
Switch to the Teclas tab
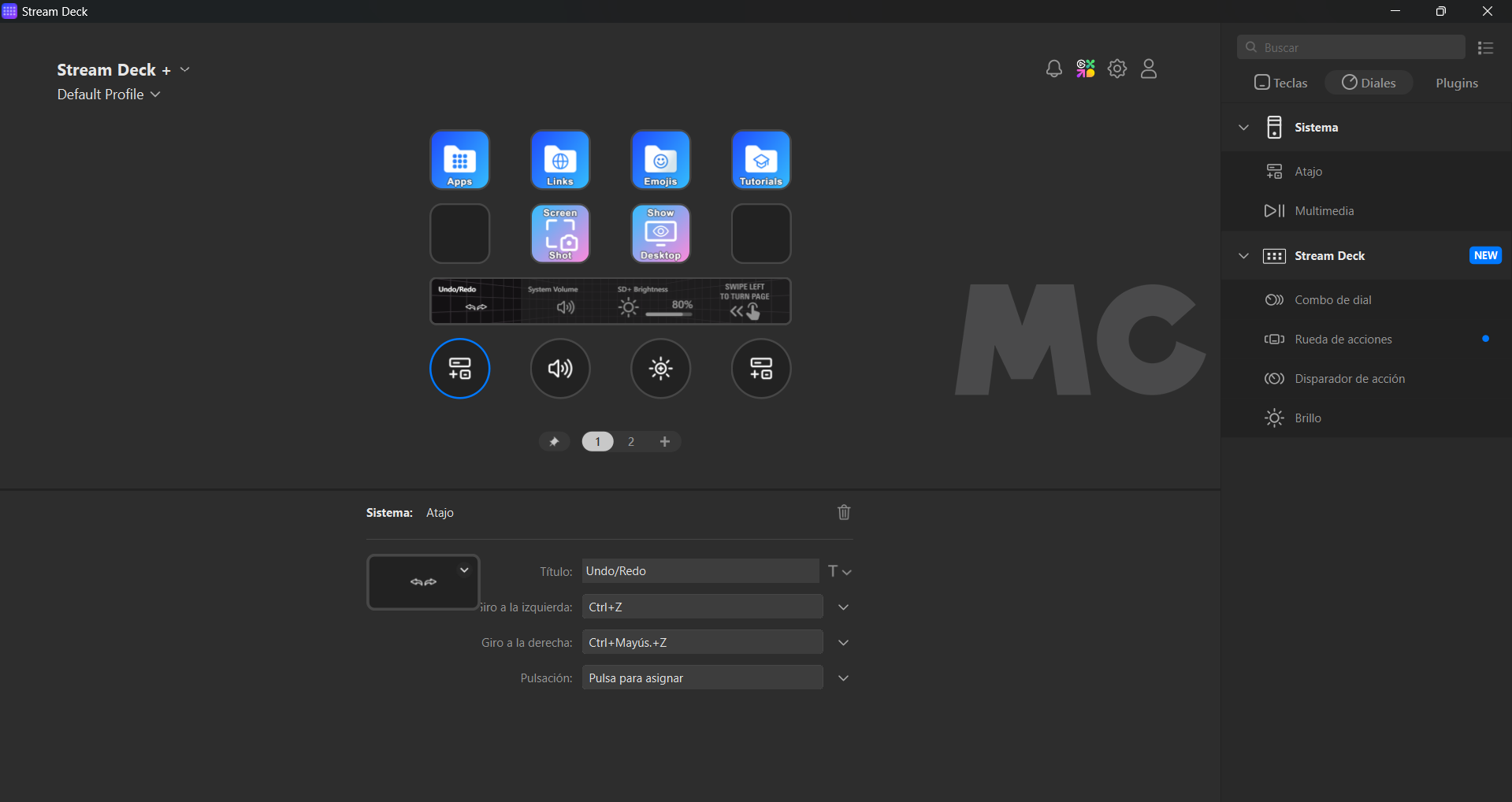coord(1280,83)
